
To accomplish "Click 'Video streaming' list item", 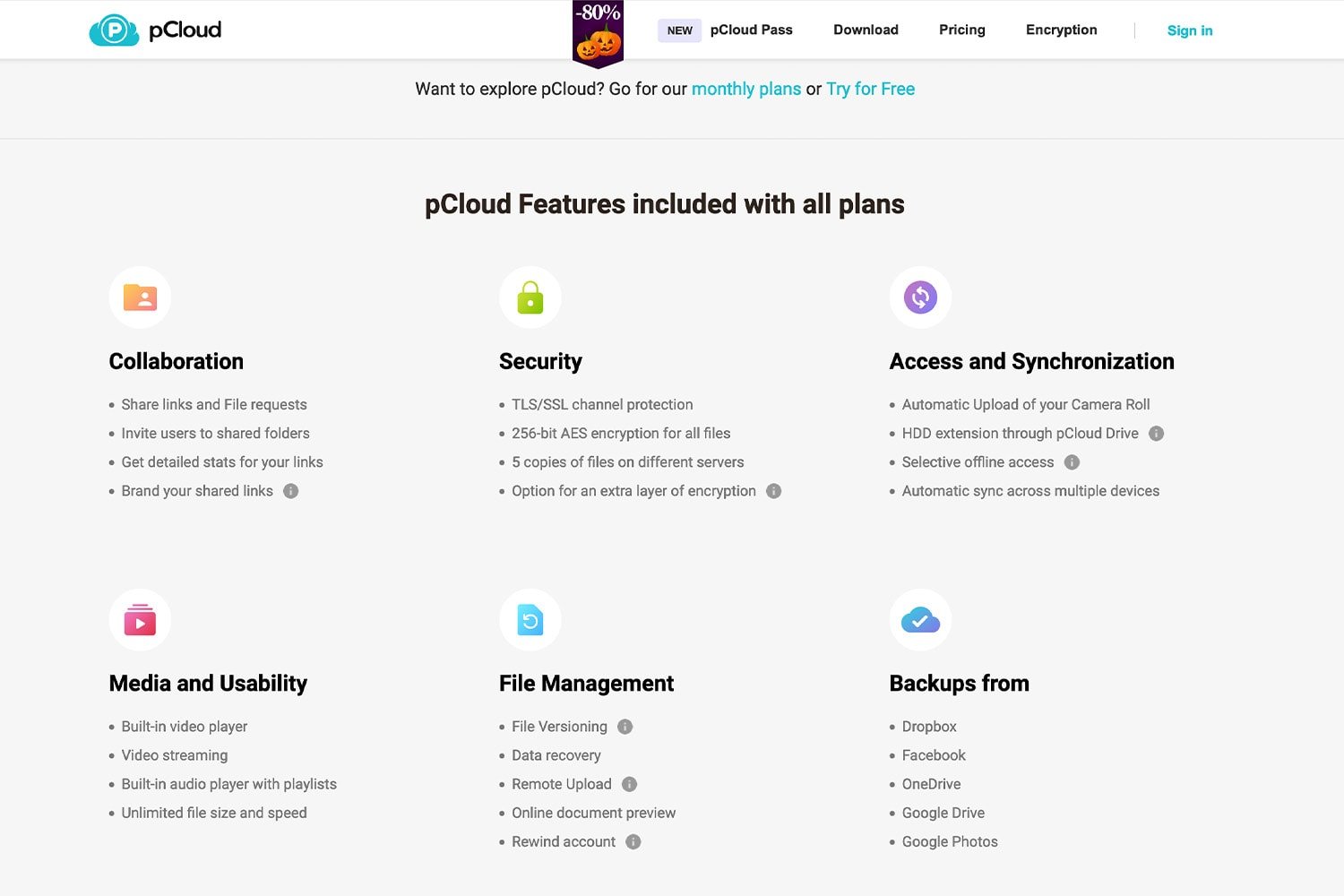I will click(x=175, y=755).
